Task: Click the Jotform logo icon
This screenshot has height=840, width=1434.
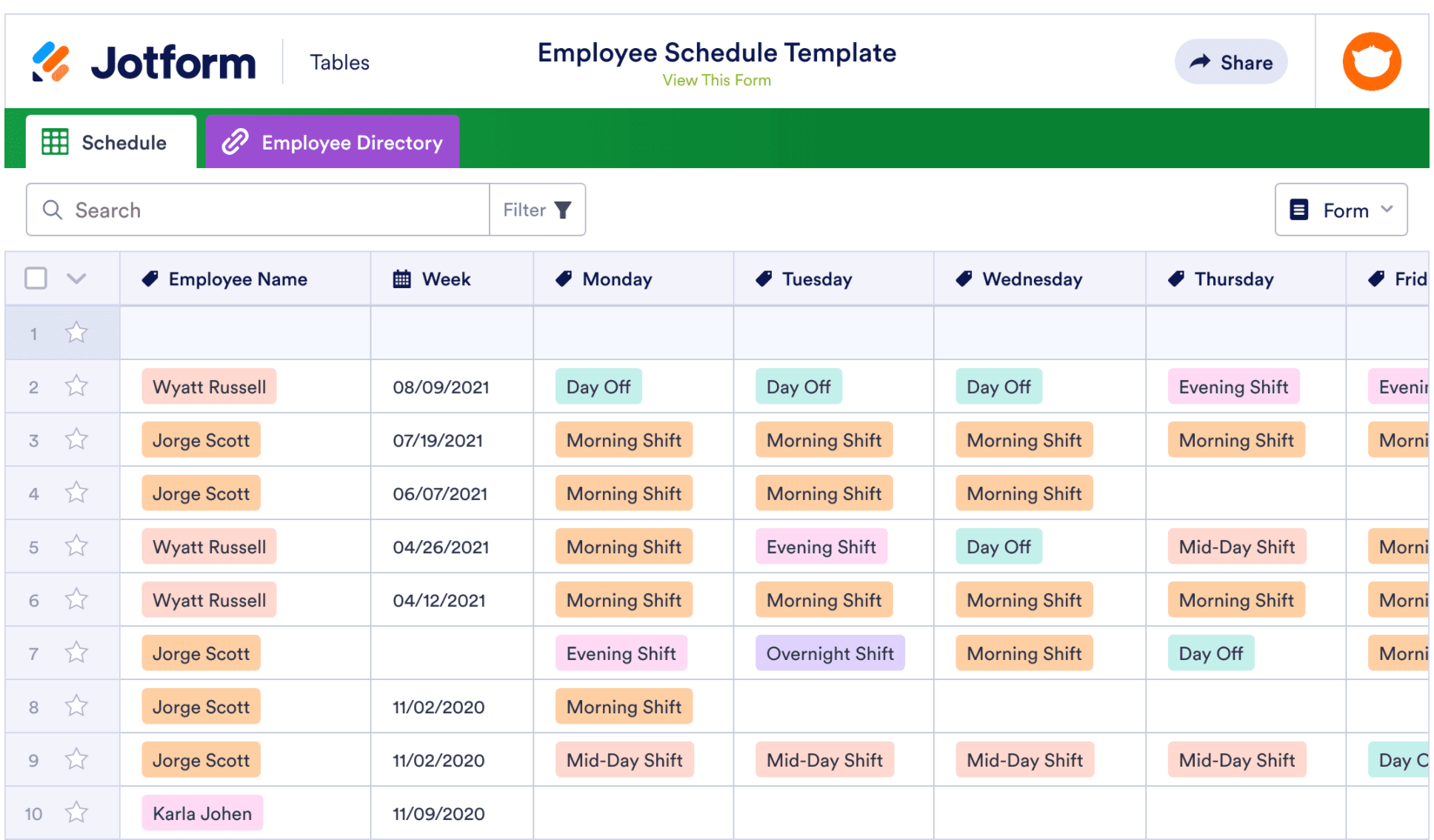Action: [x=50, y=62]
